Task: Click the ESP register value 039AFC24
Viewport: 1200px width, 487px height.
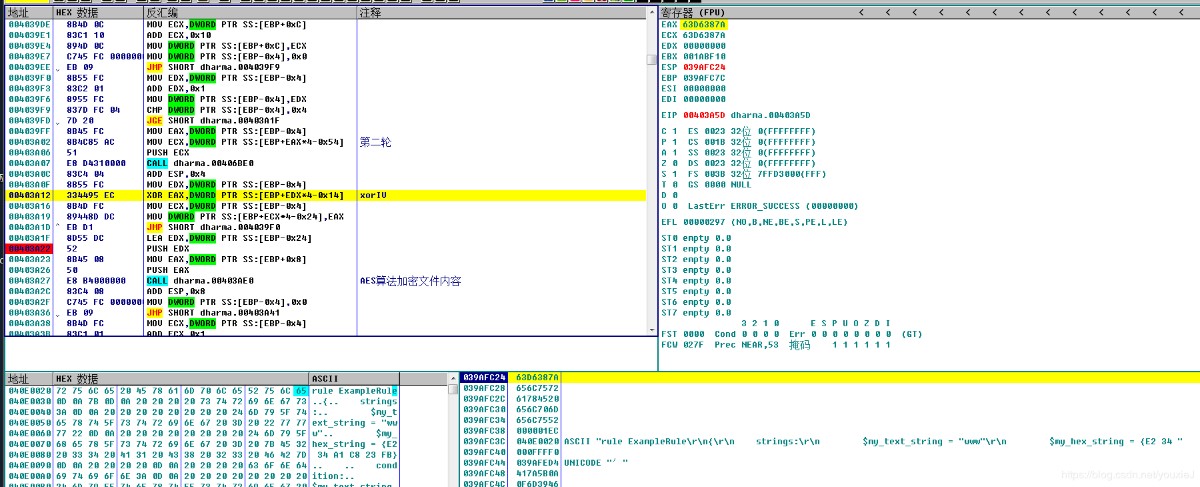Action: pyautogui.click(x=704, y=67)
